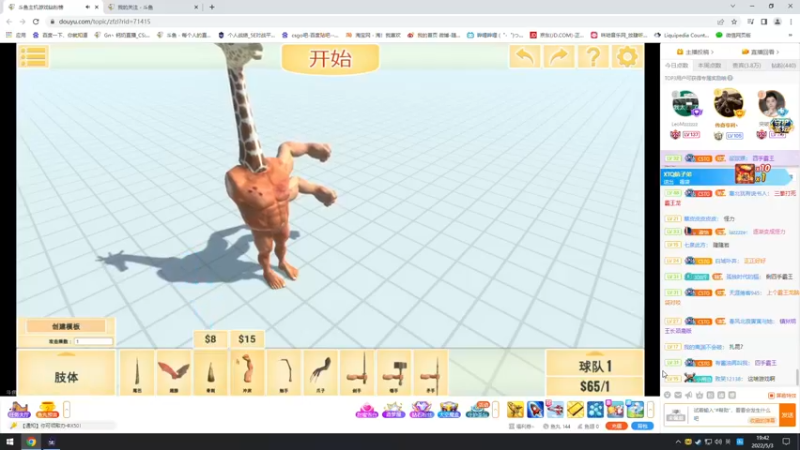
Task: Click the emoji icon in chat toolbar
Action: [x=667, y=395]
